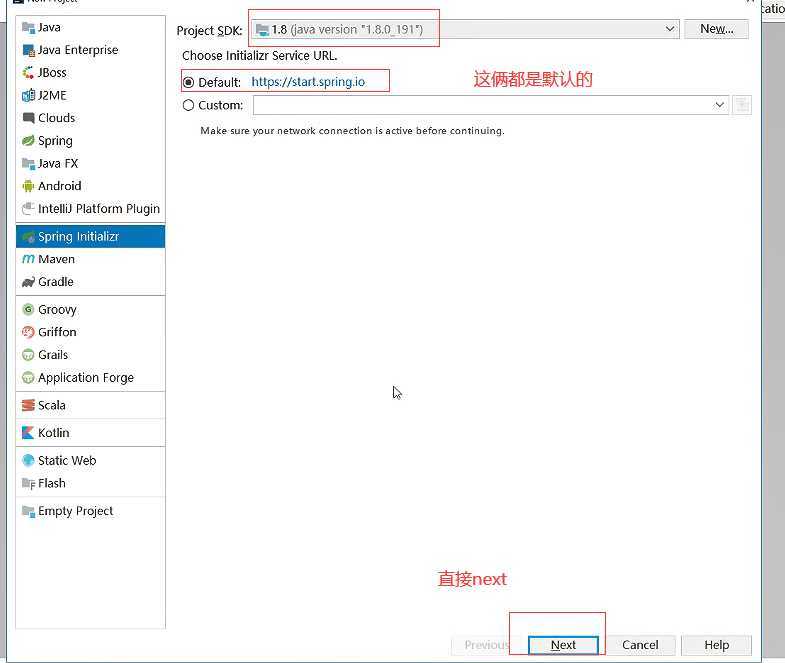This screenshot has width=785, height=663.
Task: Select the Default service URL radio button
Action: 188,82
